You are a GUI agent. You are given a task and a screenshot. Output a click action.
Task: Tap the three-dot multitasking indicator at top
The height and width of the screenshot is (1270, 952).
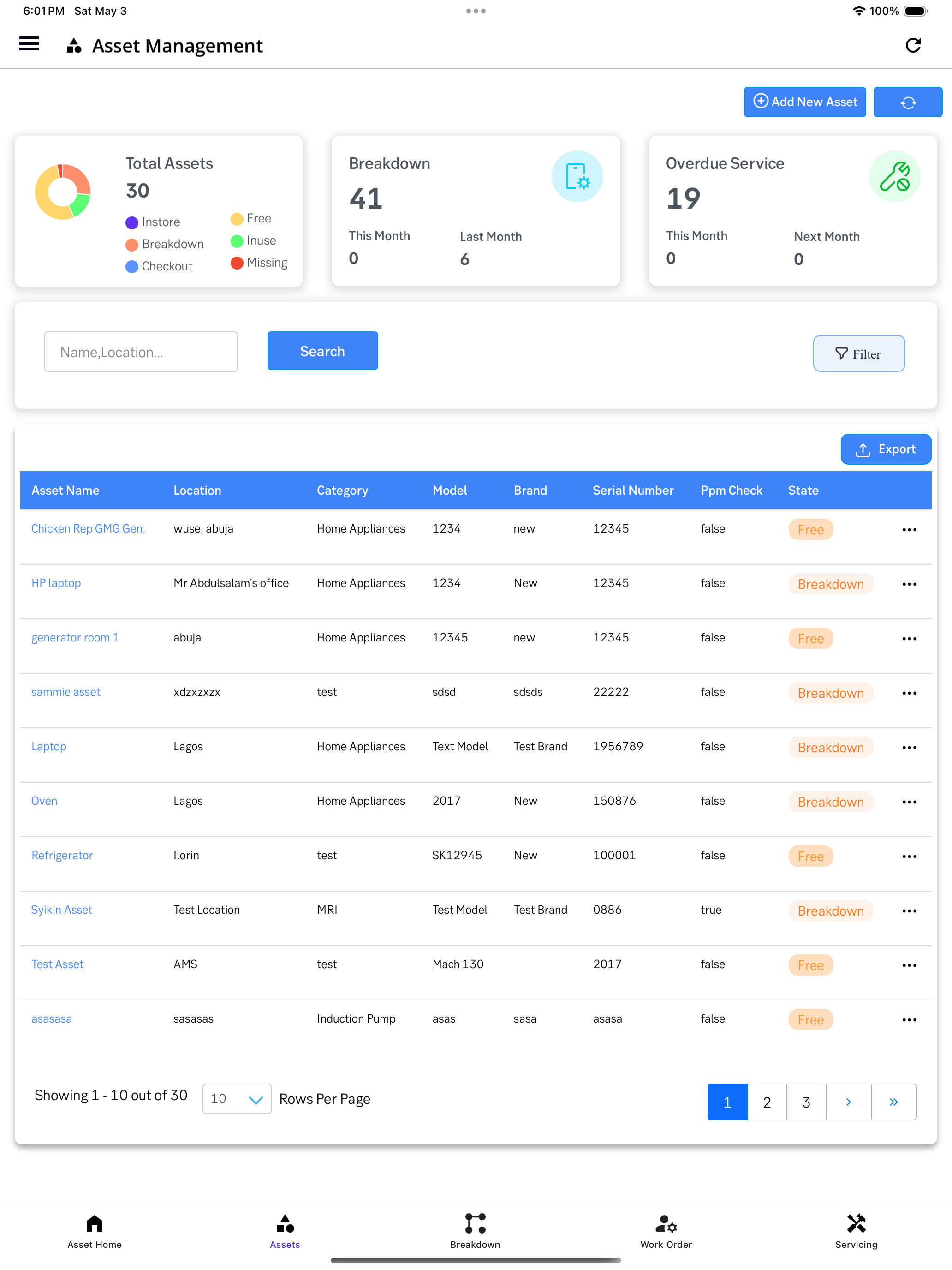point(476,11)
